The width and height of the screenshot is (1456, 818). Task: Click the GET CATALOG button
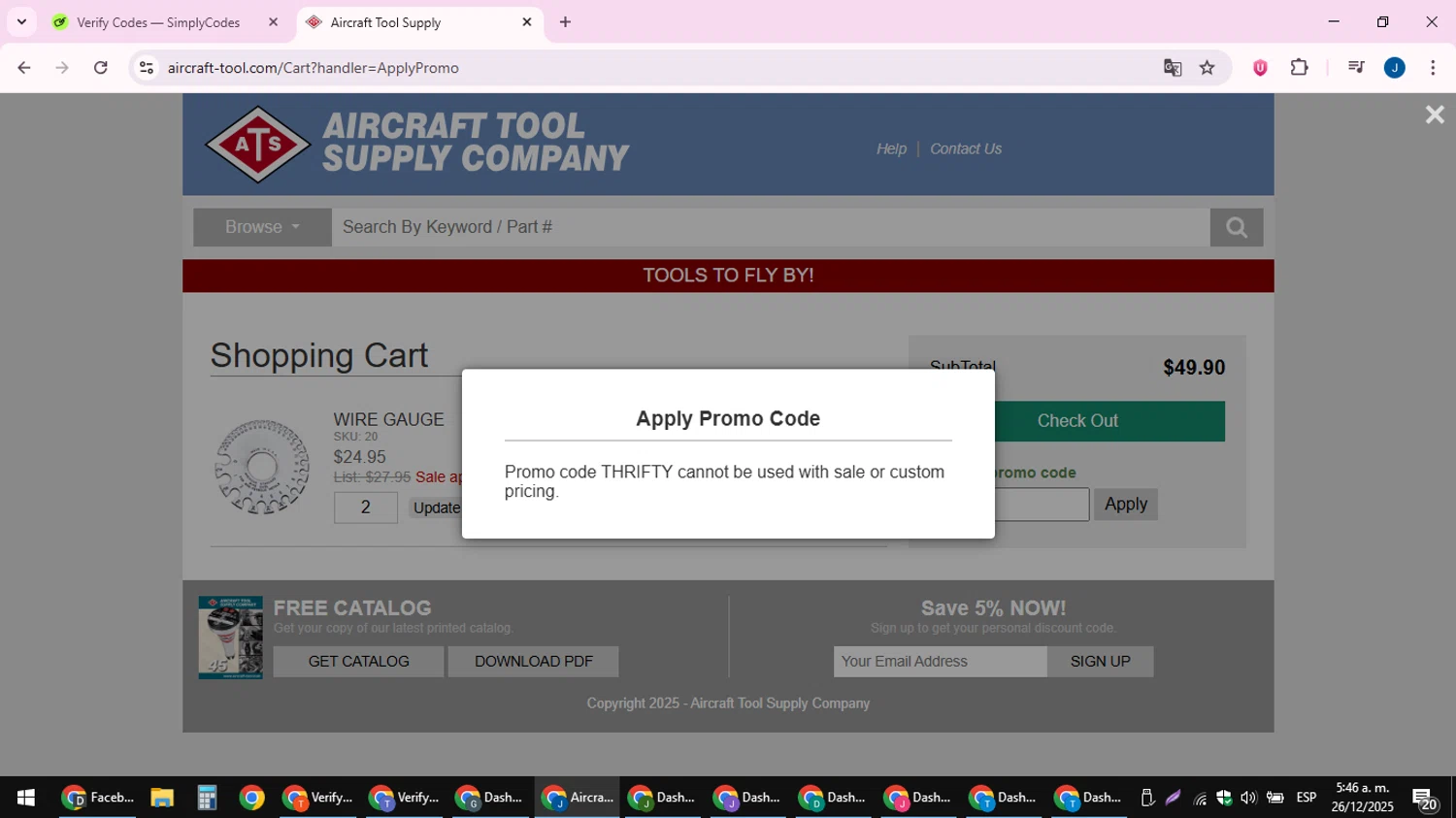[358, 662]
